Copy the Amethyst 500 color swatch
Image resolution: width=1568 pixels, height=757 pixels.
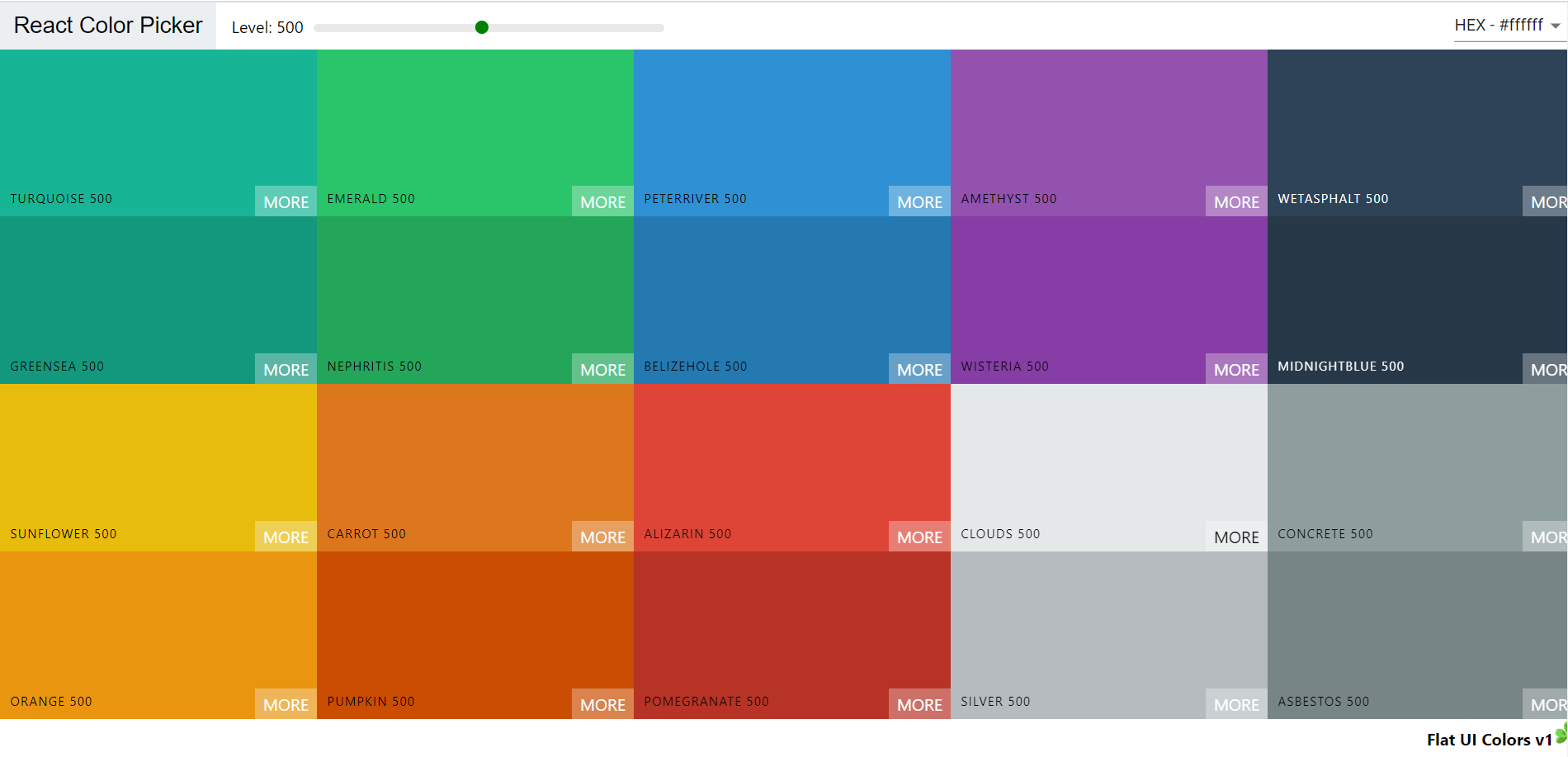point(1109,133)
